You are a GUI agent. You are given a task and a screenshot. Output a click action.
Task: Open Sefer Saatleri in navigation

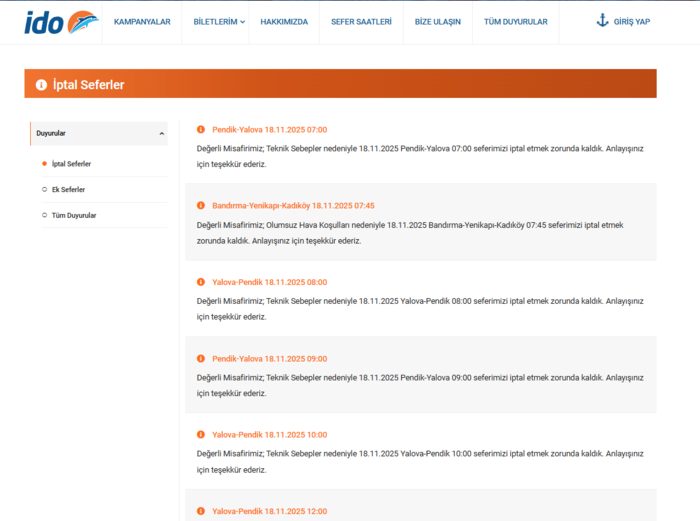coord(361,22)
